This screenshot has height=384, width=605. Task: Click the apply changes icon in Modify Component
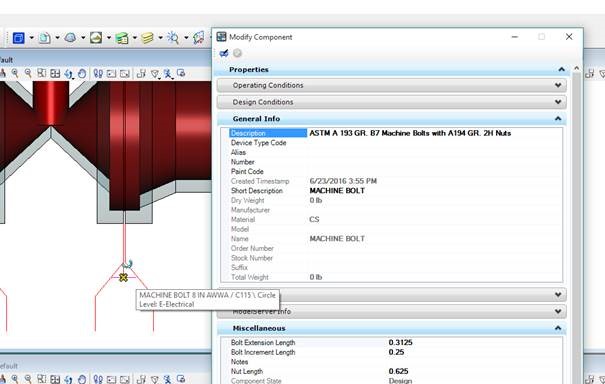pyautogui.click(x=224, y=53)
